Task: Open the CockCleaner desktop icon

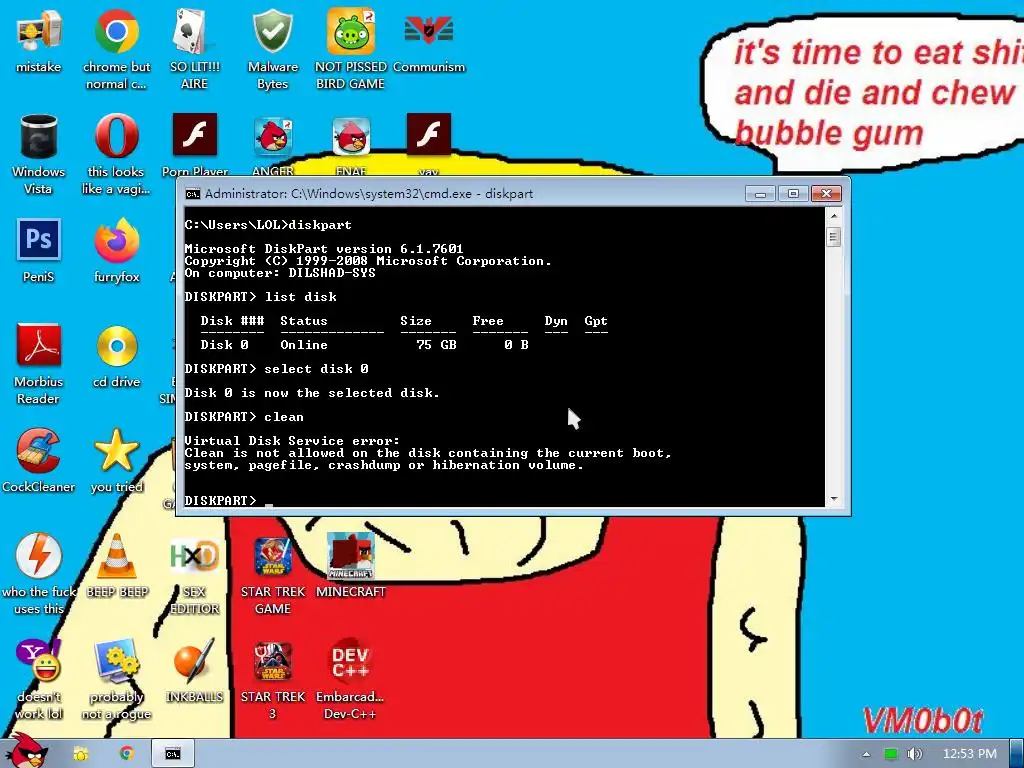Action: [x=39, y=461]
